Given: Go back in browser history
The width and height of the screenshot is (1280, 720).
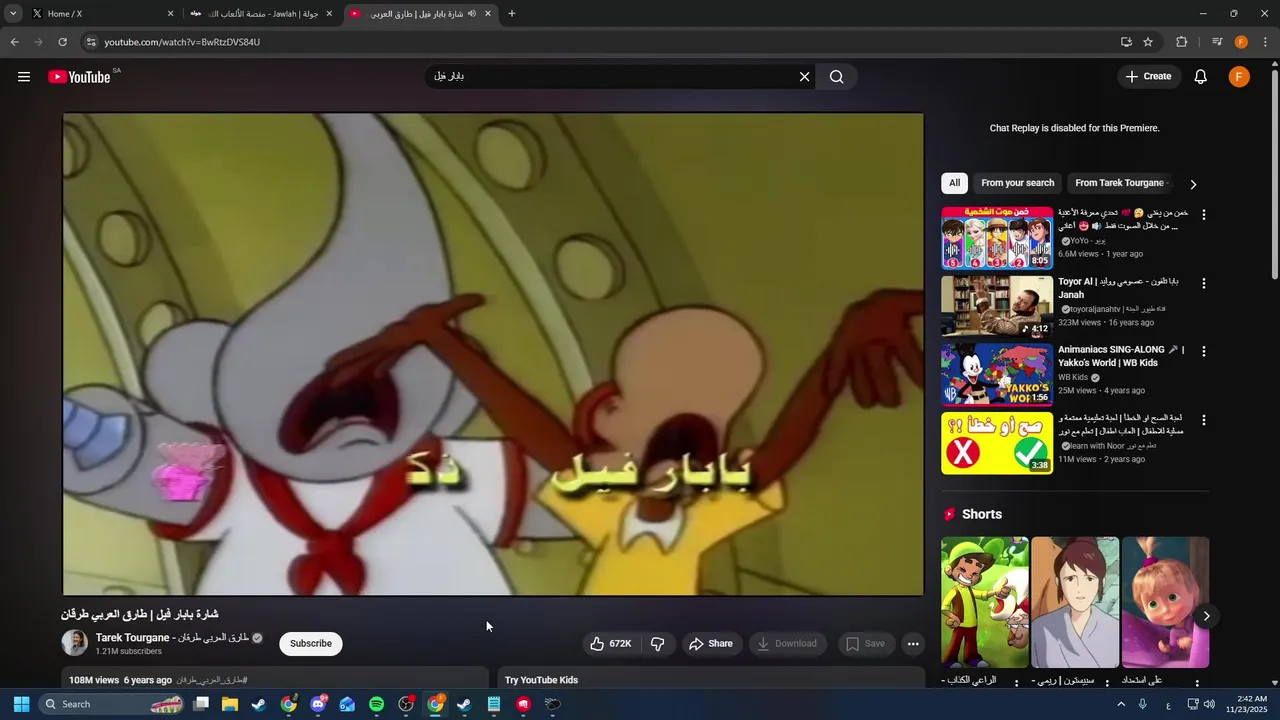Looking at the screenshot, I should [14, 42].
